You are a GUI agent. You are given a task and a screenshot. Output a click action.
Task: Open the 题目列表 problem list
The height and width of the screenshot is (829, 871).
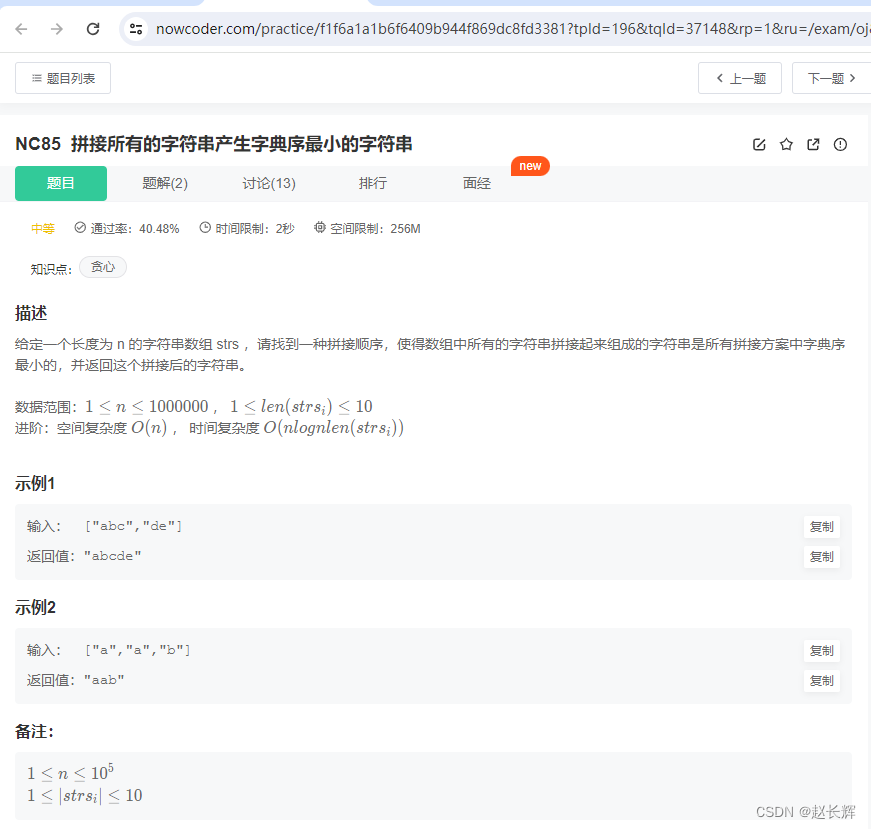click(x=63, y=78)
